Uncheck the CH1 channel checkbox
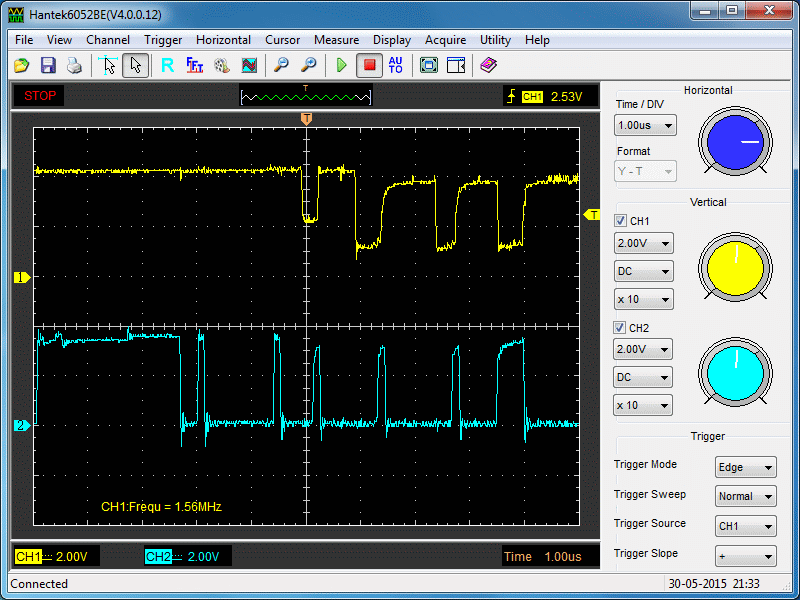800x600 pixels. coord(621,221)
